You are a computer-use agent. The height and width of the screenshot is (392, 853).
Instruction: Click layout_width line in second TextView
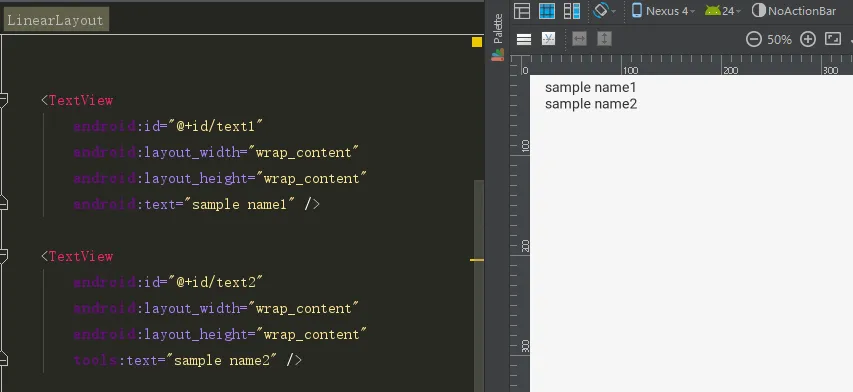tap(217, 308)
